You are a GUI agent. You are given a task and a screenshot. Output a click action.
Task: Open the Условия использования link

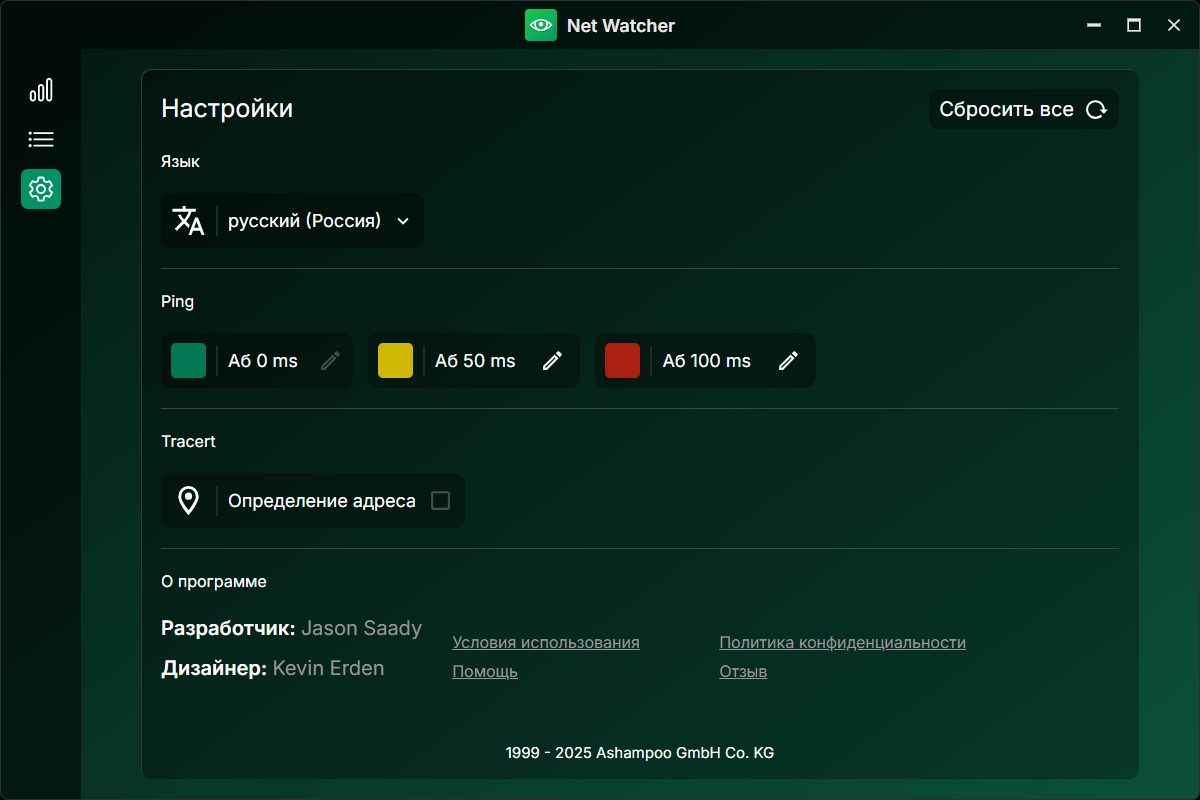[x=546, y=643]
